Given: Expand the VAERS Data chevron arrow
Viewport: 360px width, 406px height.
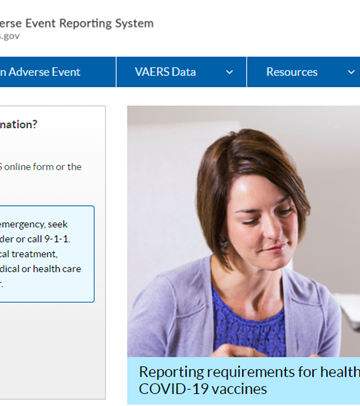Looking at the screenshot, I should tap(229, 72).
